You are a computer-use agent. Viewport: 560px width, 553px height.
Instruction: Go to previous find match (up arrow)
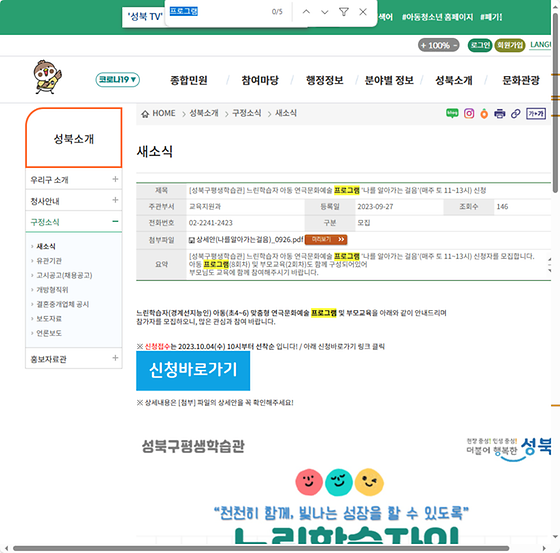pyautogui.click(x=306, y=12)
